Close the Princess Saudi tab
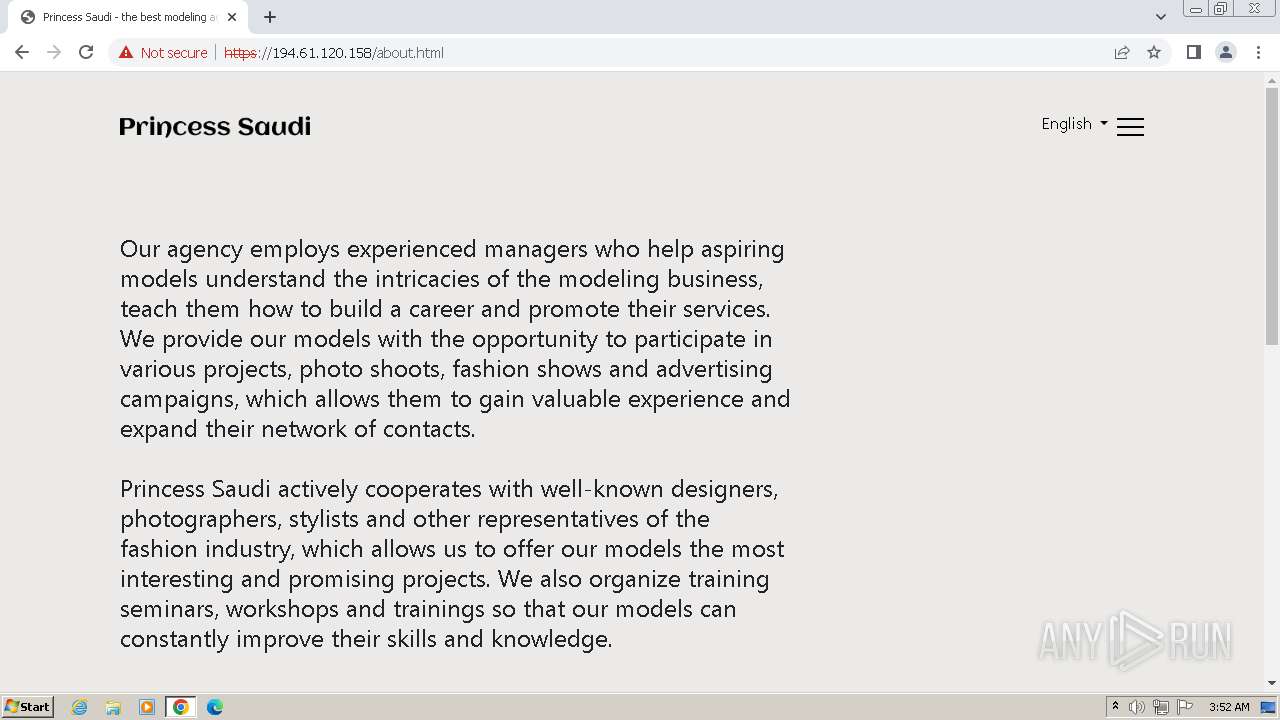 click(232, 17)
